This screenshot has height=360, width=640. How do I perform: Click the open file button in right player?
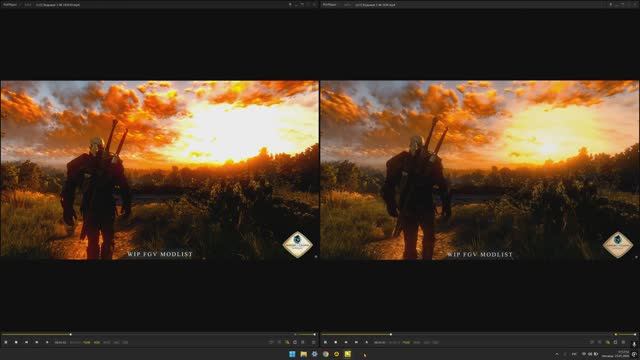[x=367, y=342]
